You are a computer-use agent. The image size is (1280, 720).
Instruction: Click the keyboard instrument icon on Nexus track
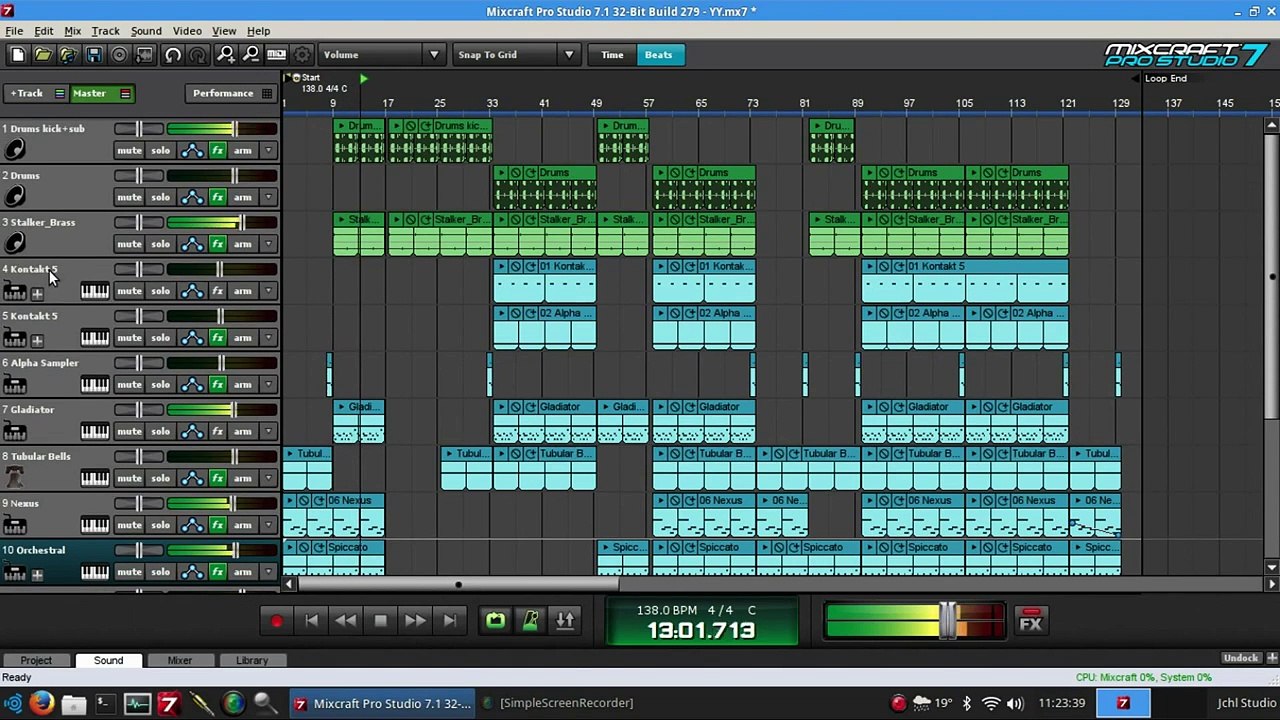point(14,525)
